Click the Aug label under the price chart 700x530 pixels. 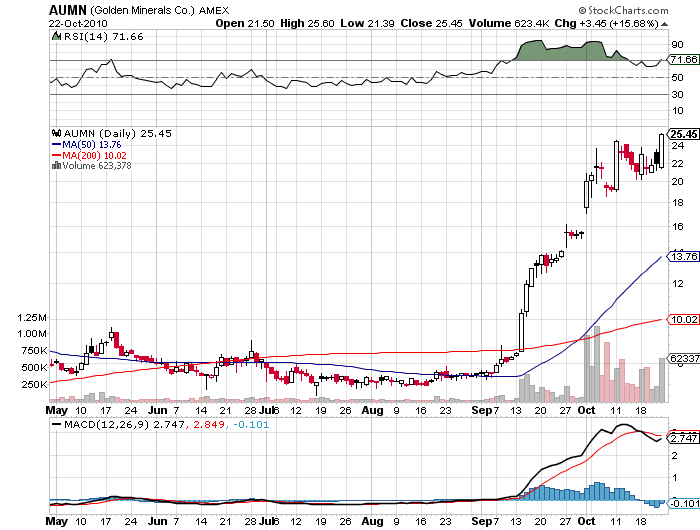372,410
